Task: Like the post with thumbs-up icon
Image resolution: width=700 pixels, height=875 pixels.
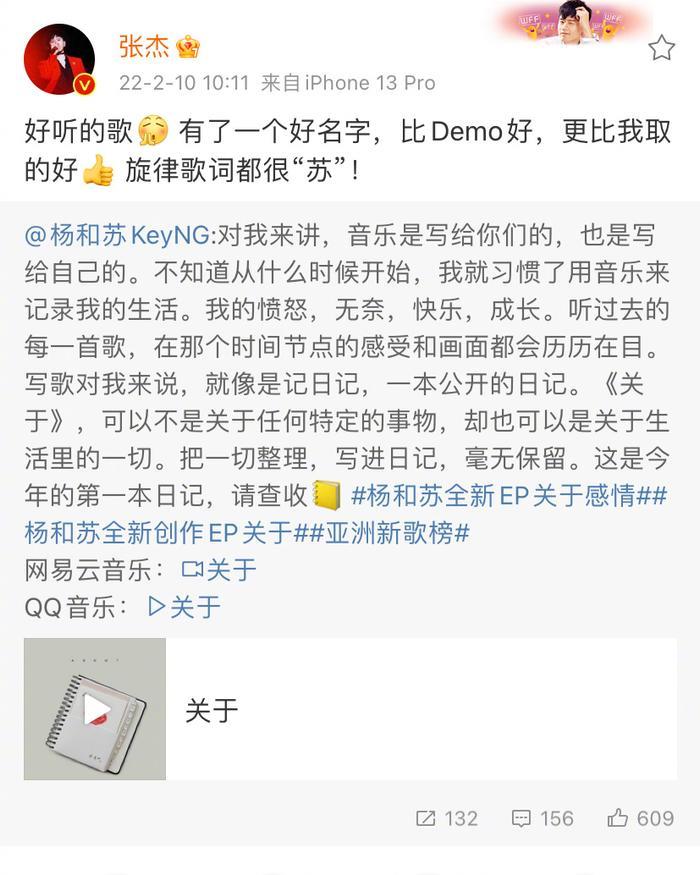Action: coord(617,818)
